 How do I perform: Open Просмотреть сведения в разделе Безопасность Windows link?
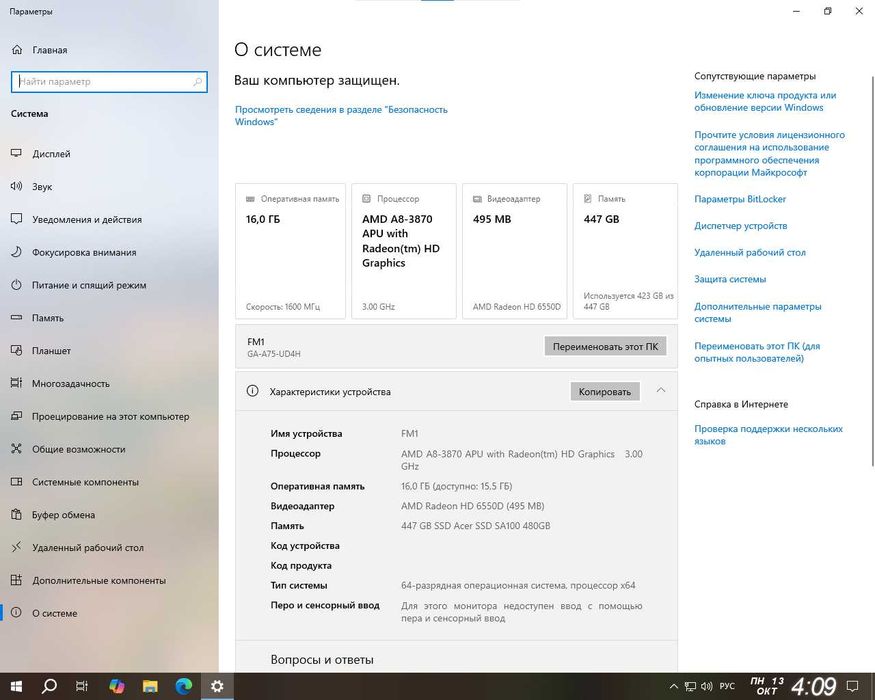(341, 116)
